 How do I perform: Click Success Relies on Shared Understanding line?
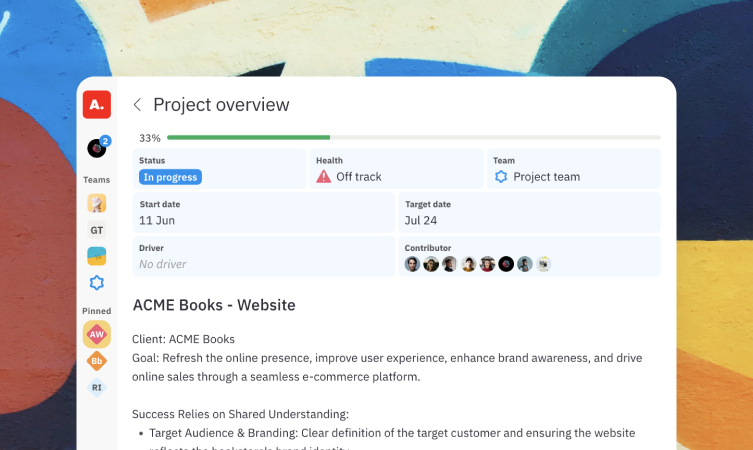(x=241, y=414)
